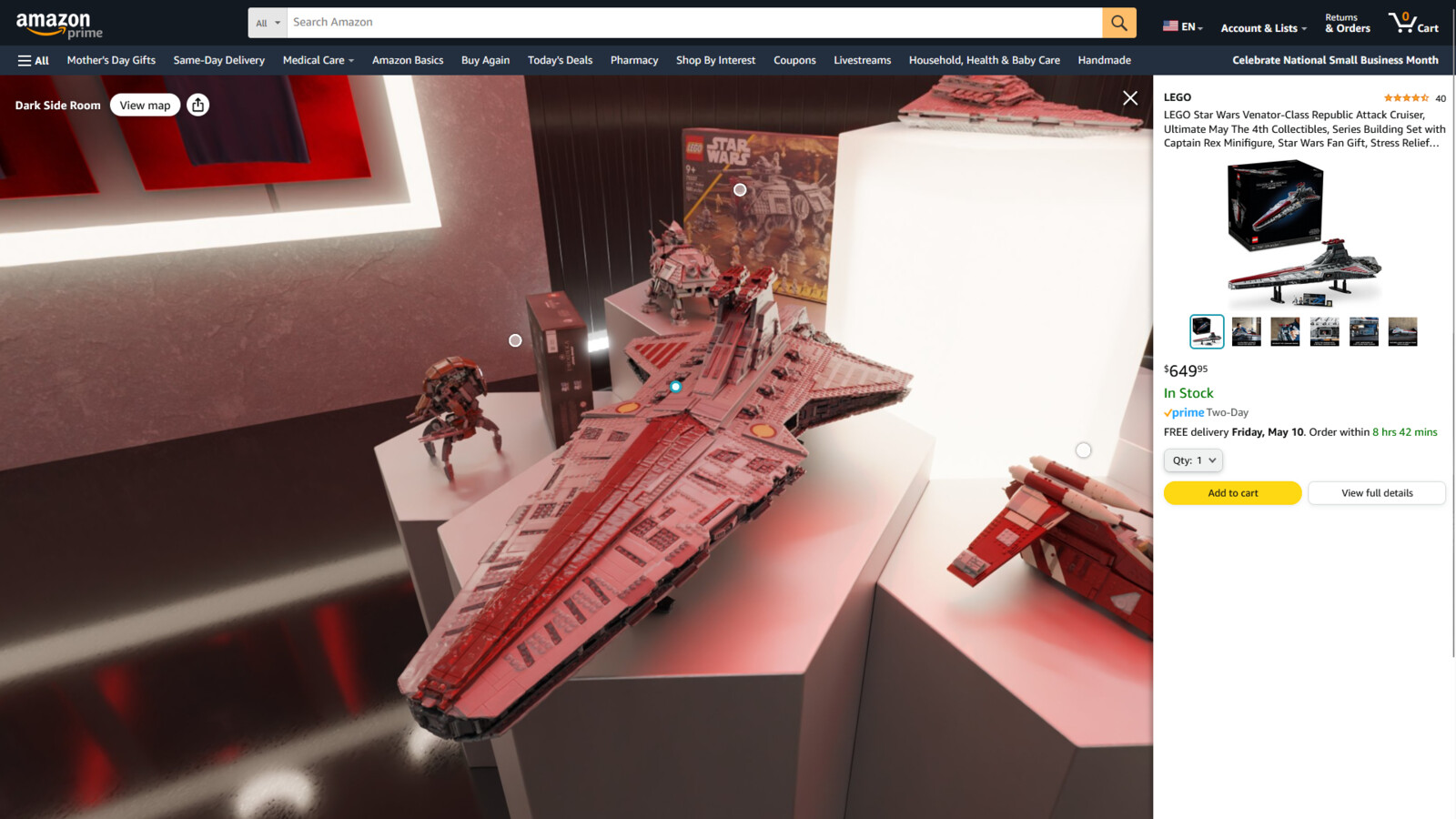Open Pharmacy section

pyautogui.click(x=634, y=60)
